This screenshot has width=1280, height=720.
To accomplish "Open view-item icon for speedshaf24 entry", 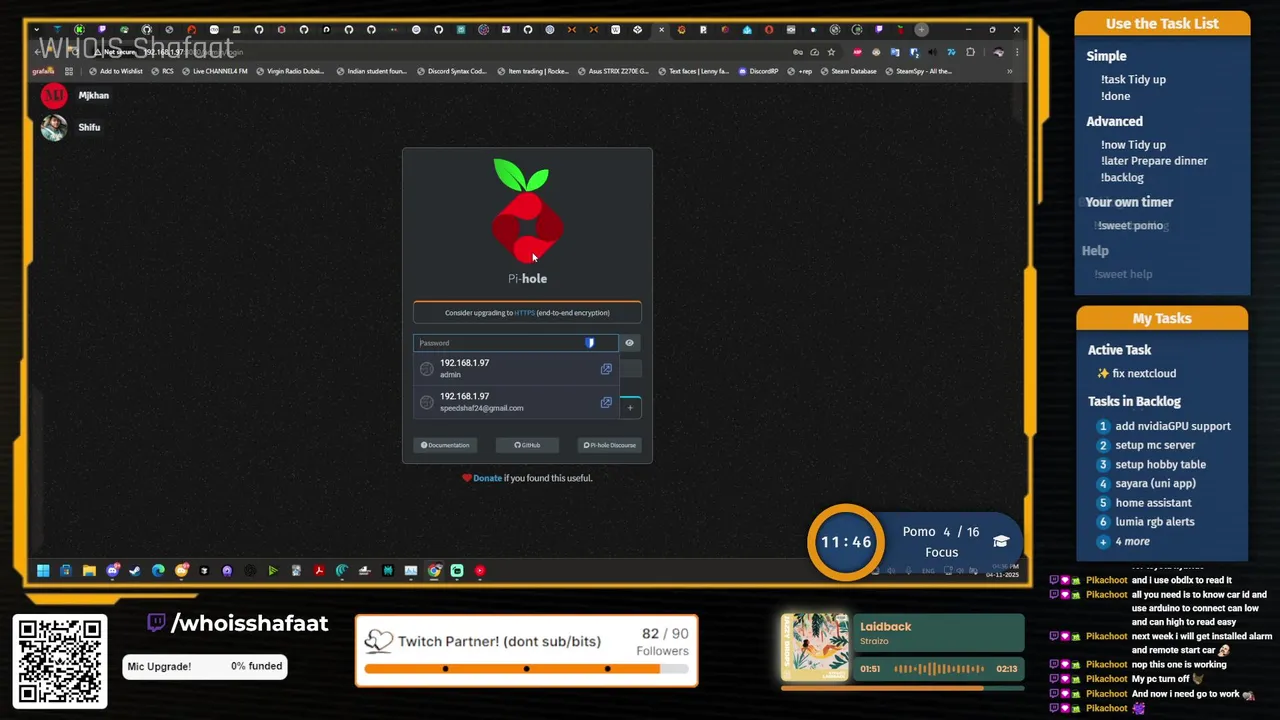I will pyautogui.click(x=606, y=402).
